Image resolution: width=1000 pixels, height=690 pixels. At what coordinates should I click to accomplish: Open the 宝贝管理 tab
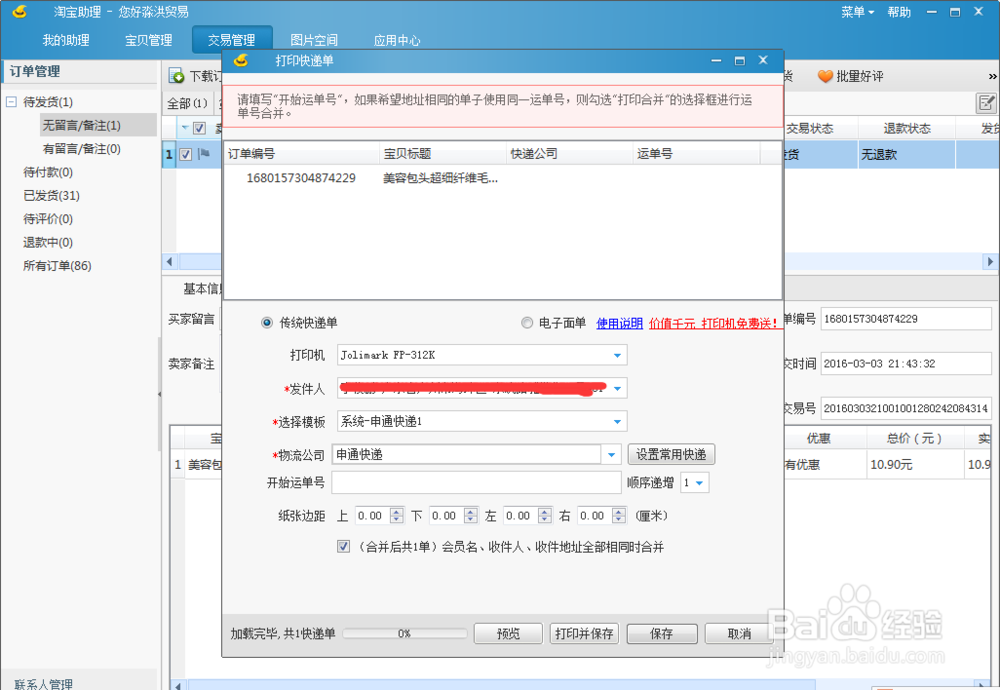point(149,40)
